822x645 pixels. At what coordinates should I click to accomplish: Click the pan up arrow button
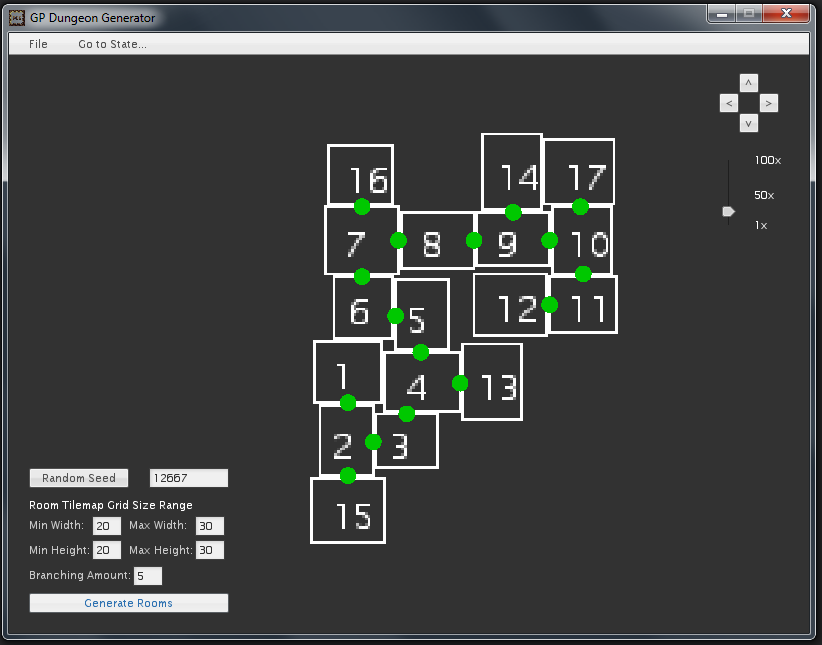tap(749, 82)
